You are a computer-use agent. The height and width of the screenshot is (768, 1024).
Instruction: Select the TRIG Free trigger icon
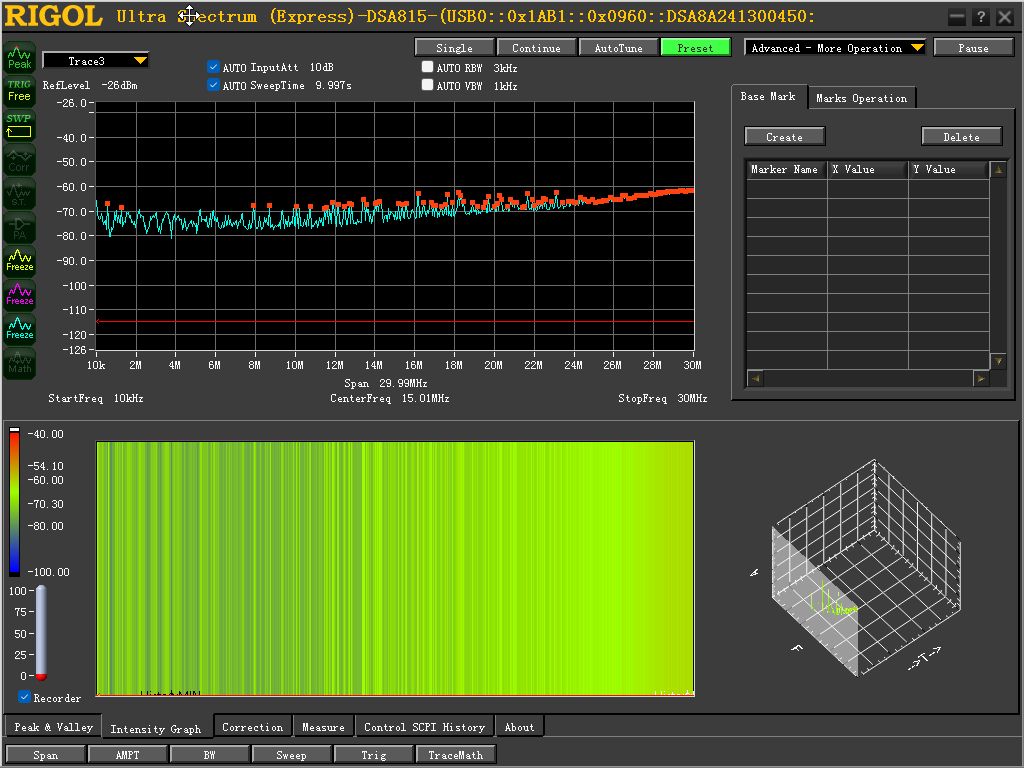(x=20, y=91)
